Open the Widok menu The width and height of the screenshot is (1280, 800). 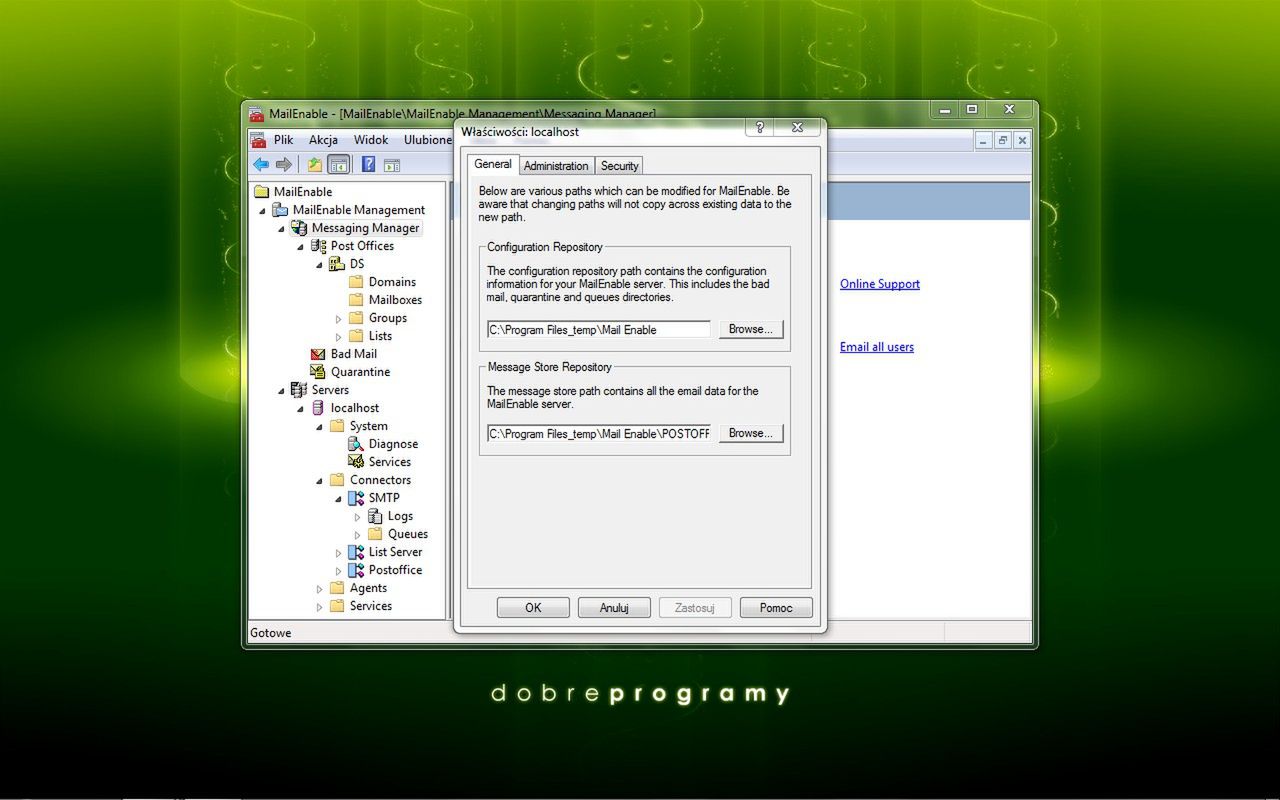[371, 140]
